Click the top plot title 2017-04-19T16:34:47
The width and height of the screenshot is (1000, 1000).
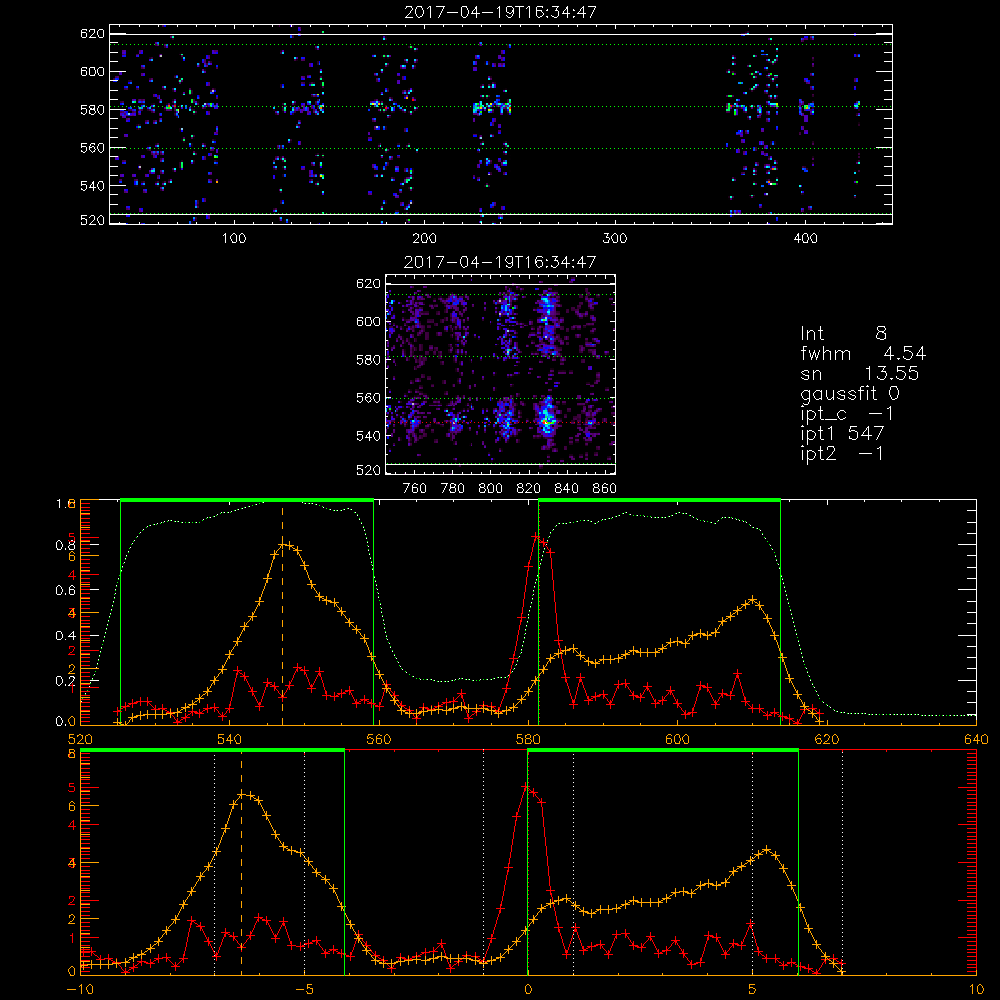[501, 12]
